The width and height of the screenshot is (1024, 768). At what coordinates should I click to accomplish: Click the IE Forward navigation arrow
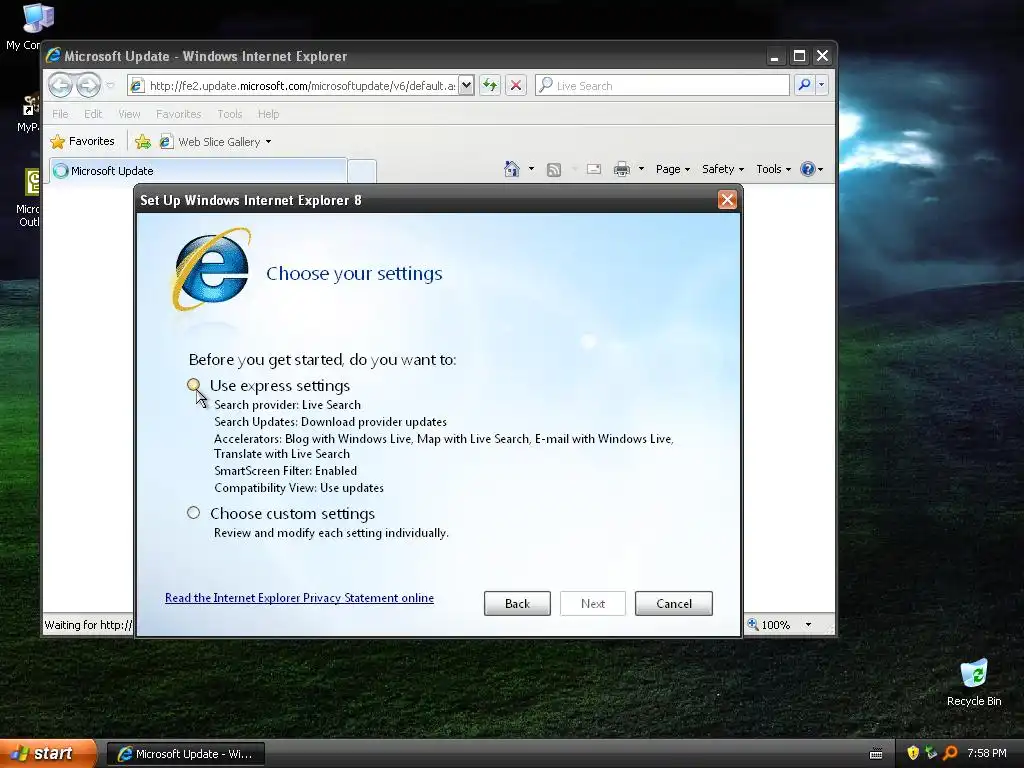click(x=88, y=85)
